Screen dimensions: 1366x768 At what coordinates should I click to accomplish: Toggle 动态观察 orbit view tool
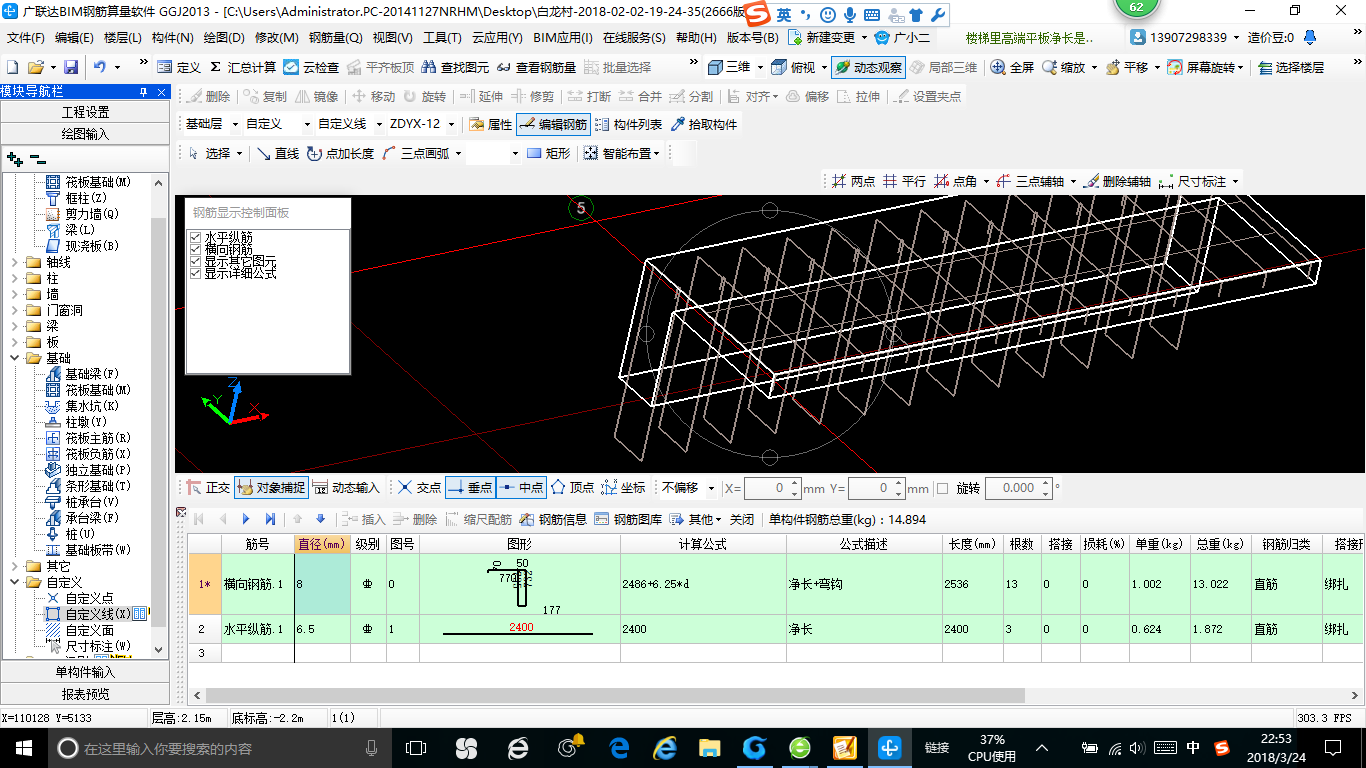pyautogui.click(x=868, y=67)
